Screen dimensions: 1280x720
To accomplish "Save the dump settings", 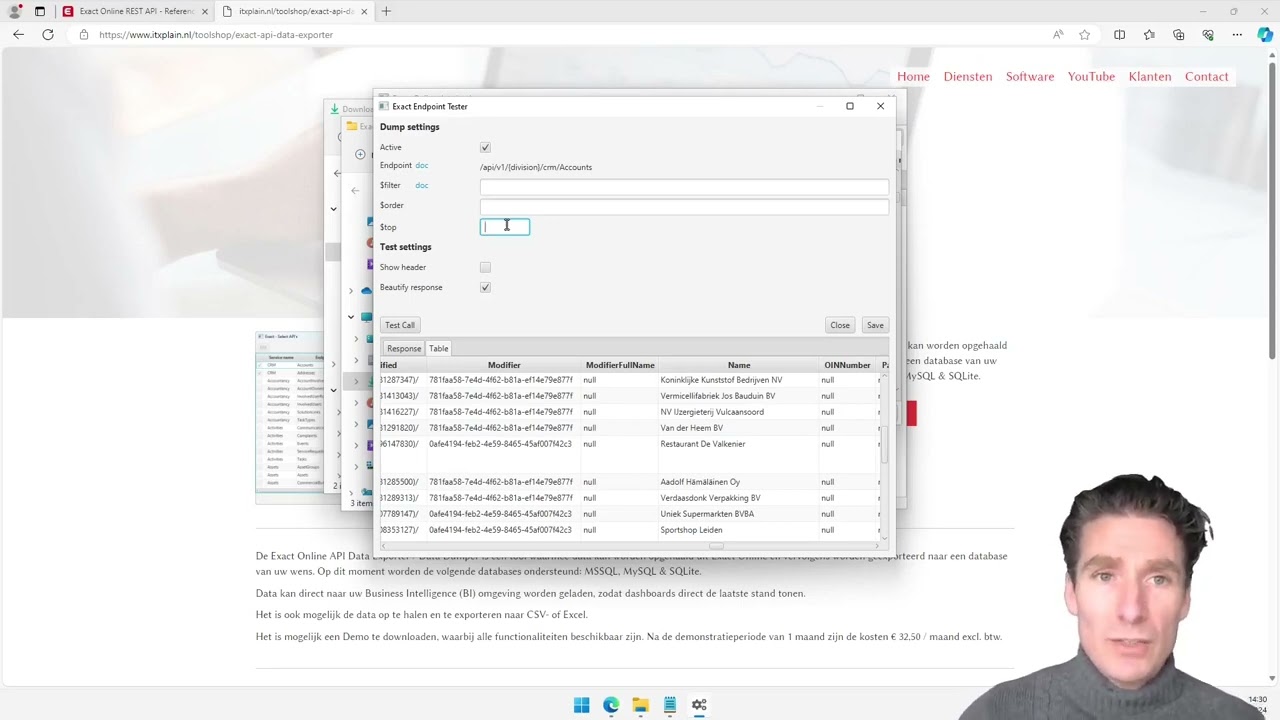I will click(x=875, y=325).
